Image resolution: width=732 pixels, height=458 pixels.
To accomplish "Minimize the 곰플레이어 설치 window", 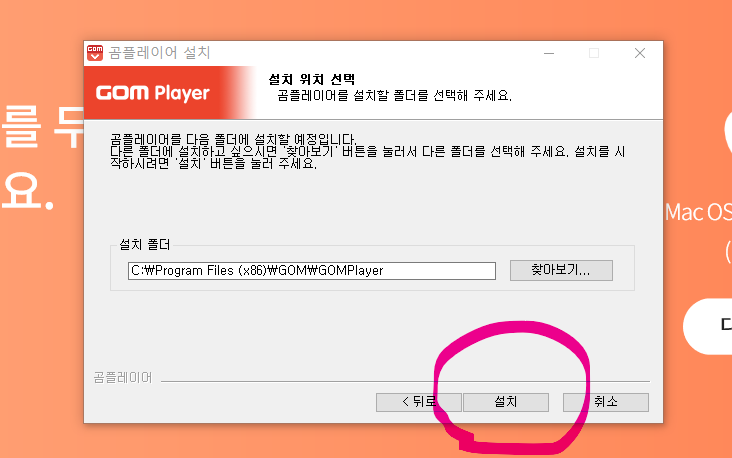I will pyautogui.click(x=549, y=53).
